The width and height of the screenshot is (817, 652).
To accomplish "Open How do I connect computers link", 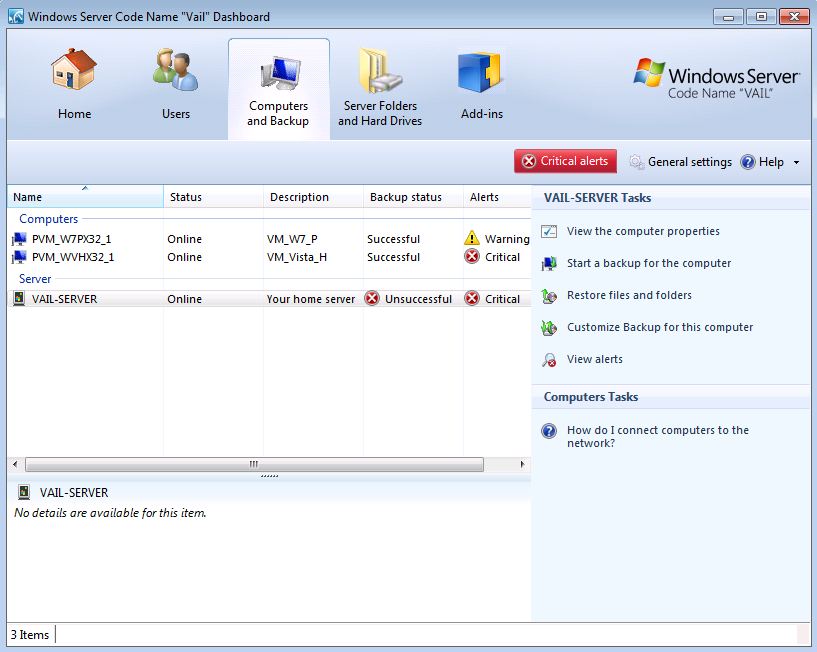I will 658,437.
